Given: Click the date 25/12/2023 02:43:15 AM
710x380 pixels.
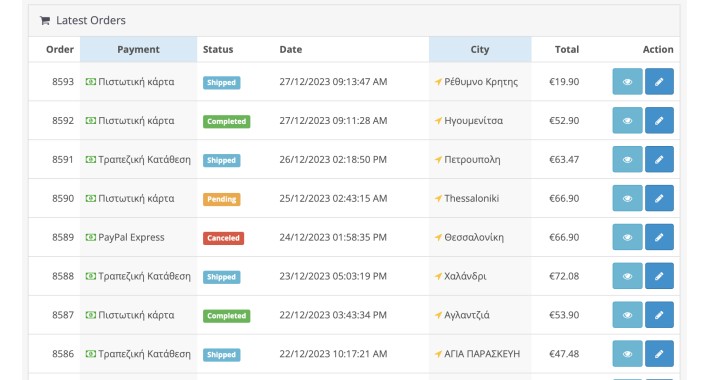Looking at the screenshot, I should [x=333, y=198].
